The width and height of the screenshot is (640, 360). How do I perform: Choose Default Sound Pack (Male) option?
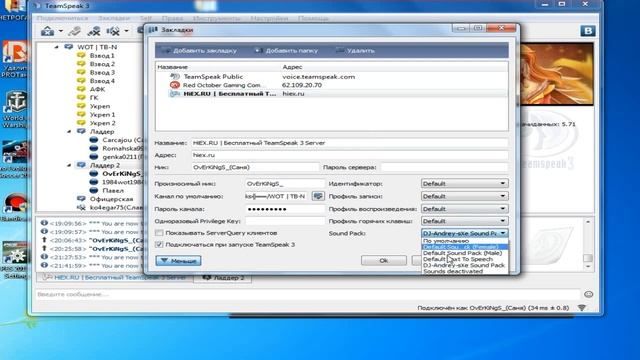465,253
